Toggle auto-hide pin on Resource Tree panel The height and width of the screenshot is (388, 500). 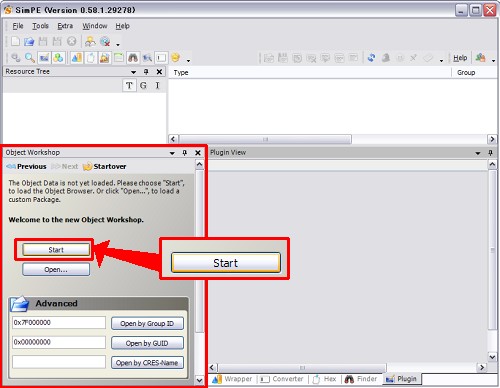point(146,72)
